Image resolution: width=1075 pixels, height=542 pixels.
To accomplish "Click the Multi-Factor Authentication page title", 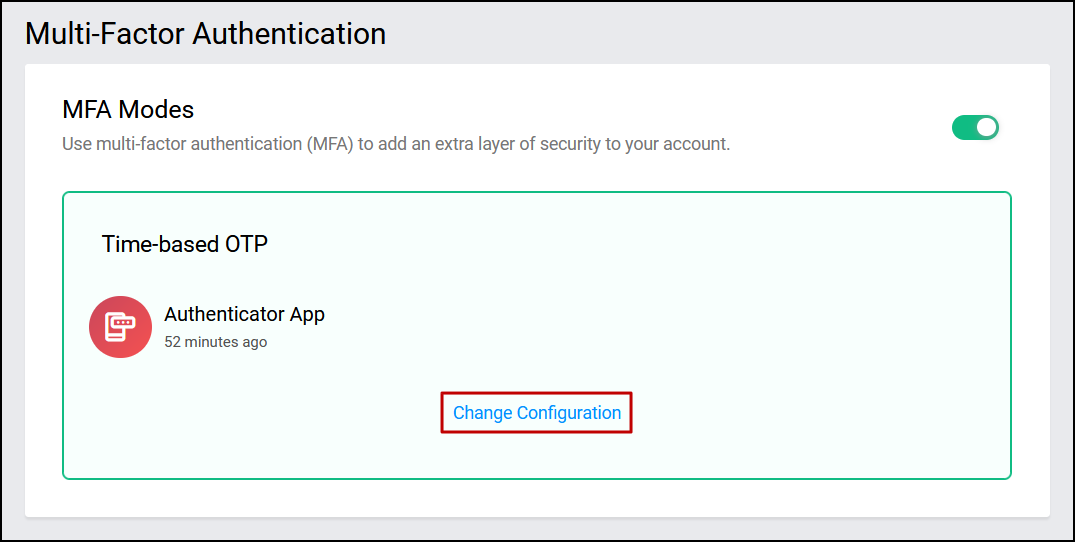I will coord(205,33).
